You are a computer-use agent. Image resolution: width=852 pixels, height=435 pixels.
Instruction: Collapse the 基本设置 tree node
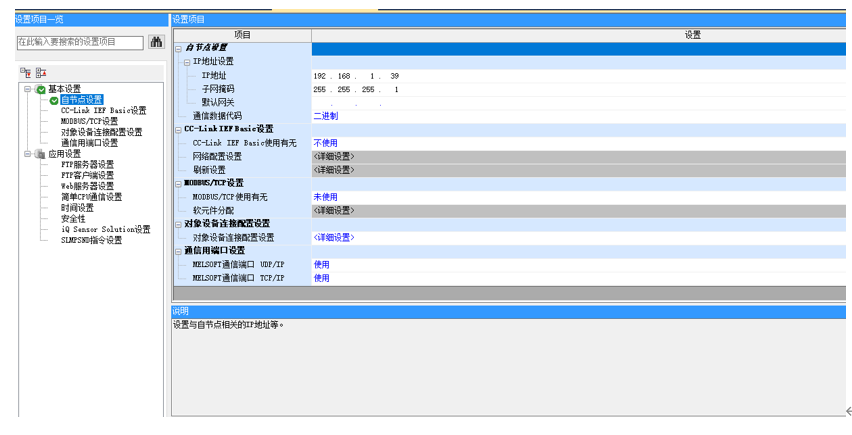coord(28,89)
